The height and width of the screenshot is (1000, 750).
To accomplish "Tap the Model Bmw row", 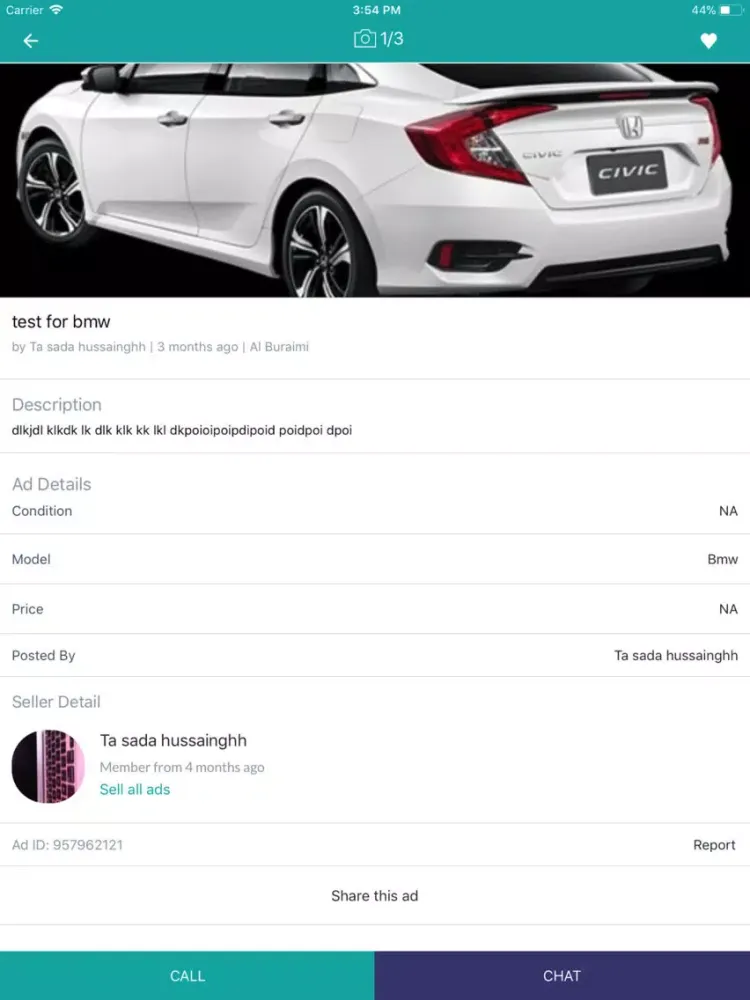I will pos(375,559).
